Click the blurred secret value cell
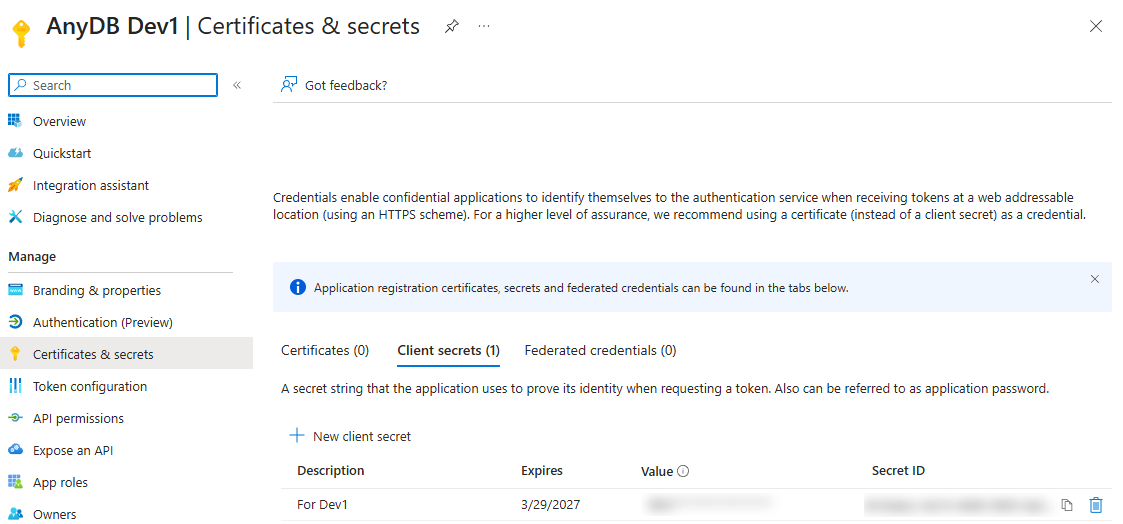Viewport: 1123px width, 524px height. [708, 505]
